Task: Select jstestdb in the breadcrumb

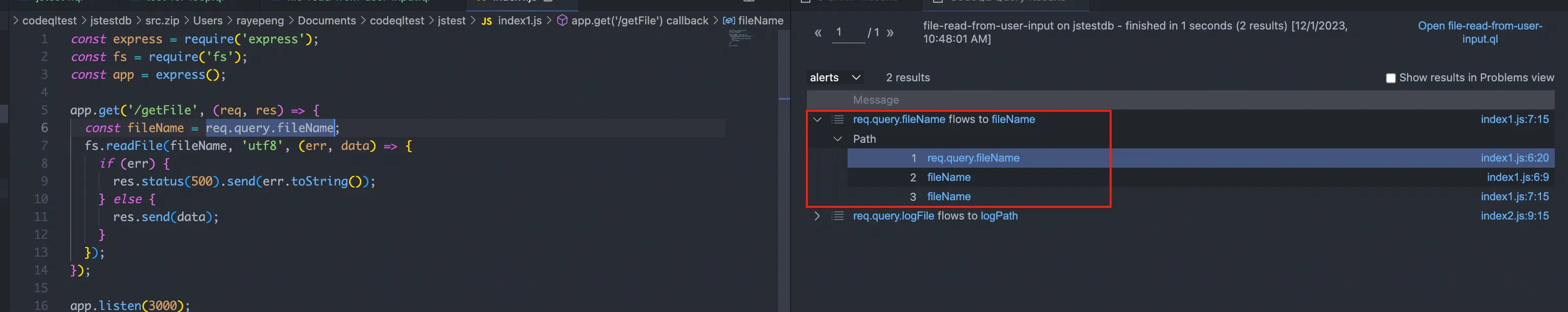Action: coord(111,21)
